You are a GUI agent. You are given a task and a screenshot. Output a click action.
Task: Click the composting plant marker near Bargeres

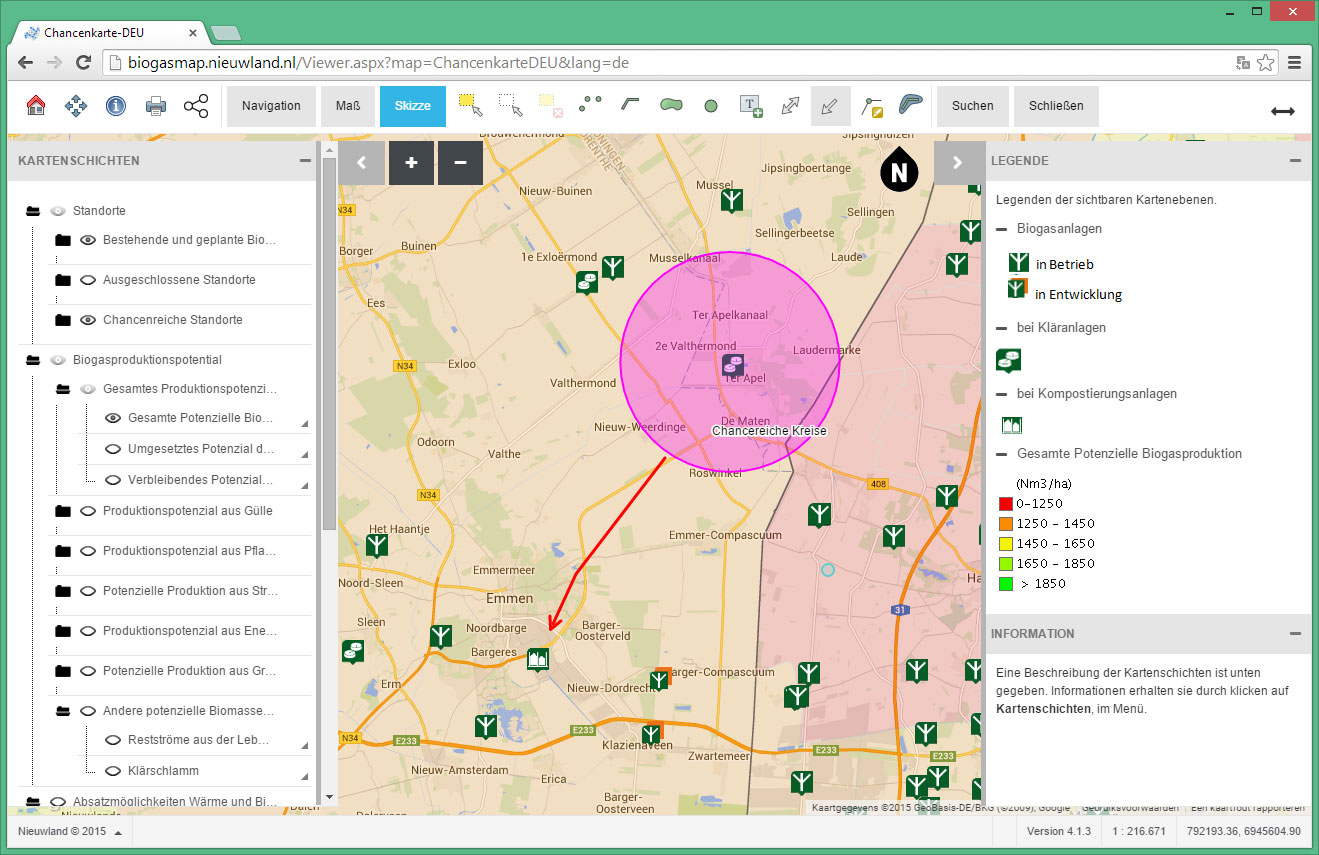pos(538,659)
